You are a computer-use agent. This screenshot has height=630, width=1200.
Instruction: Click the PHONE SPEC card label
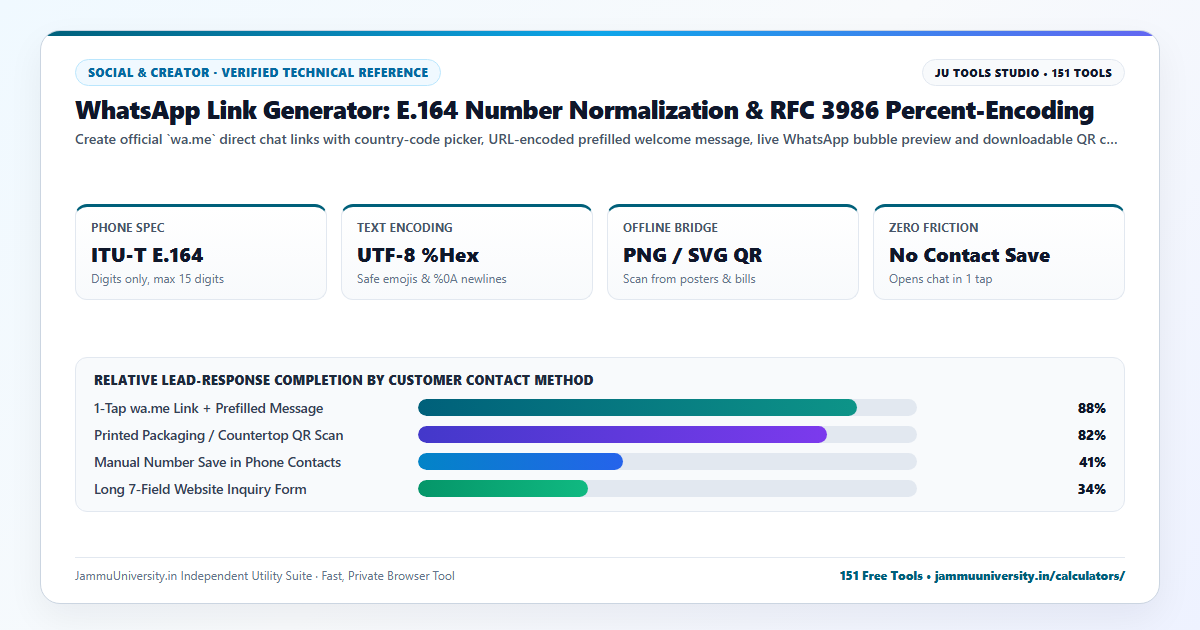tap(126, 228)
